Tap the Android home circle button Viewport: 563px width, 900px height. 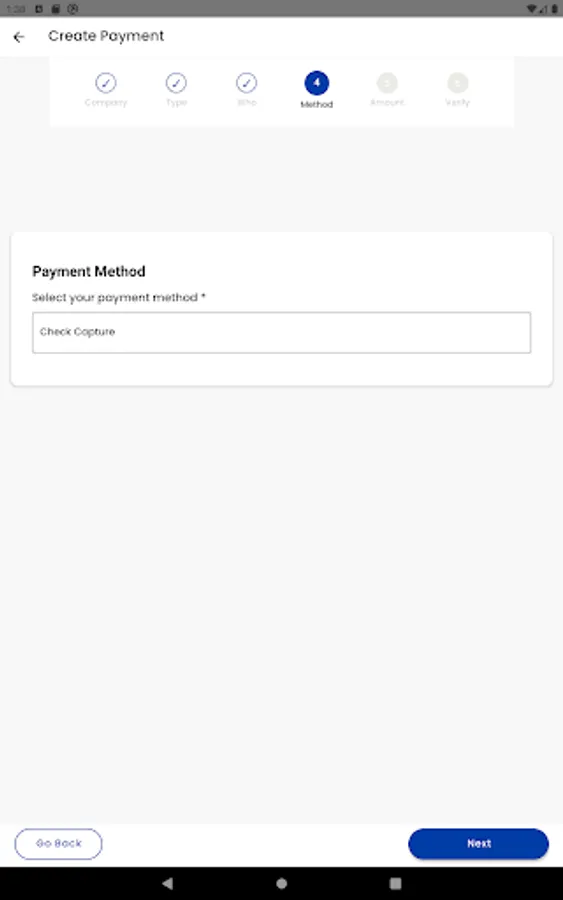(281, 883)
